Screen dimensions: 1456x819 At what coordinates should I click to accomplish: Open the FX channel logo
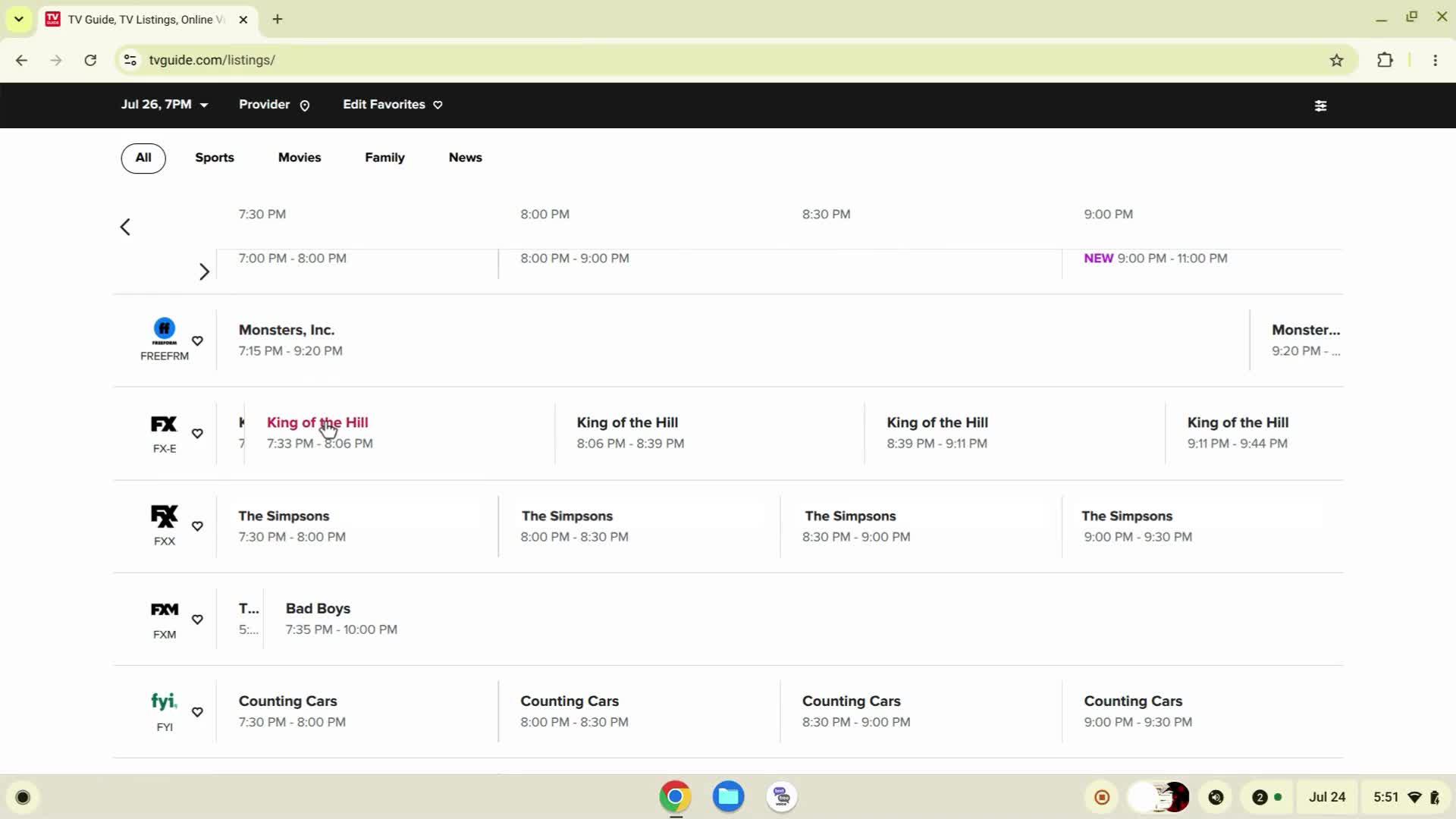(164, 424)
